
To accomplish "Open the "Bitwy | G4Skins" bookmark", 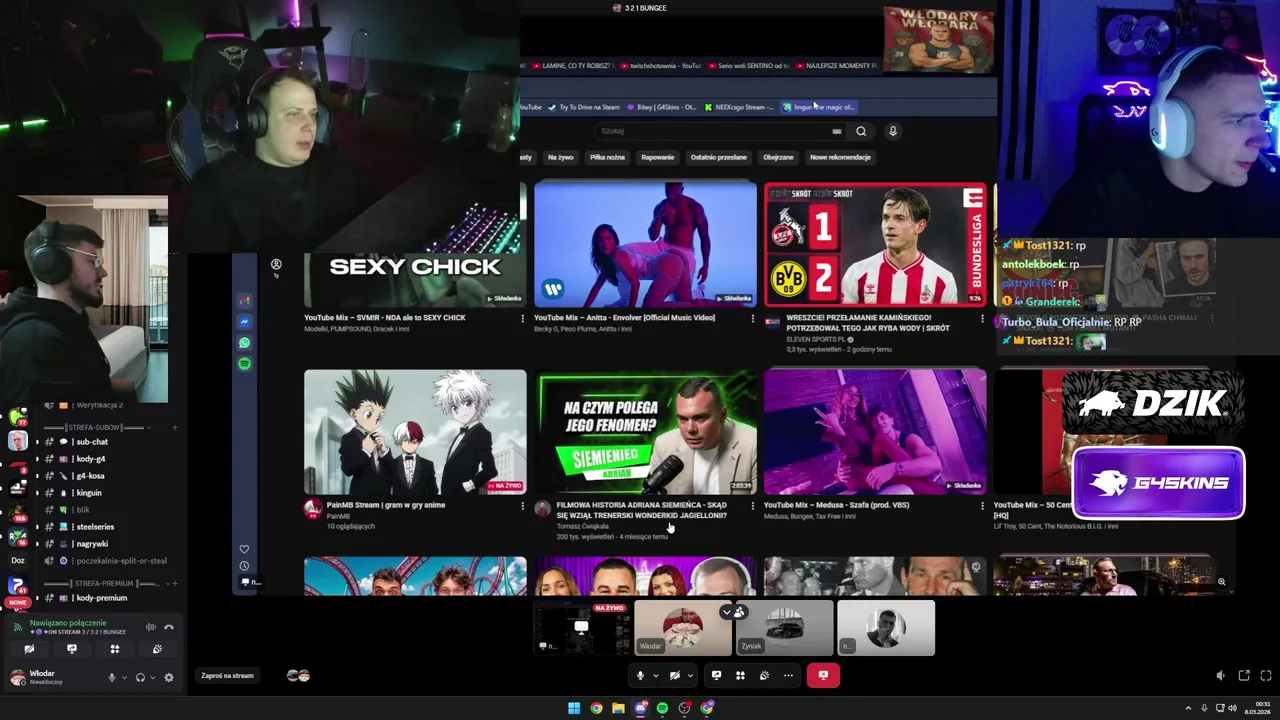I will (x=661, y=107).
